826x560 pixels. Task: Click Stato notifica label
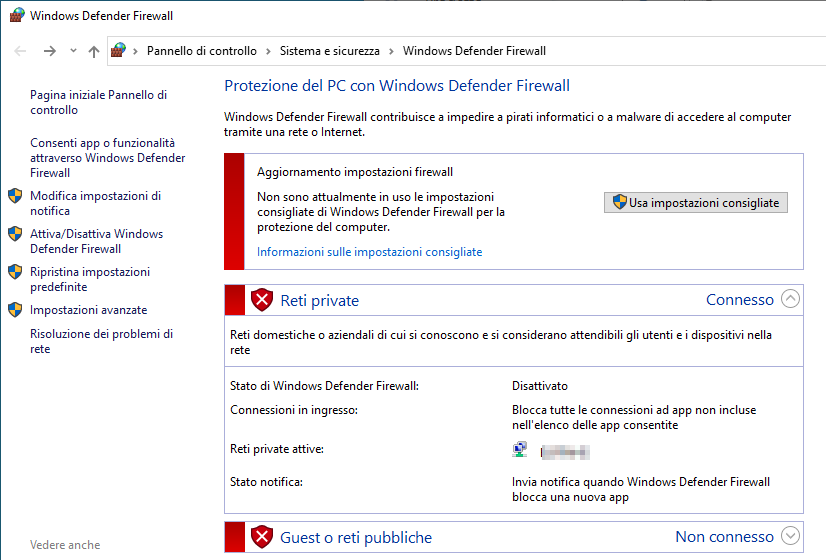click(x=267, y=482)
